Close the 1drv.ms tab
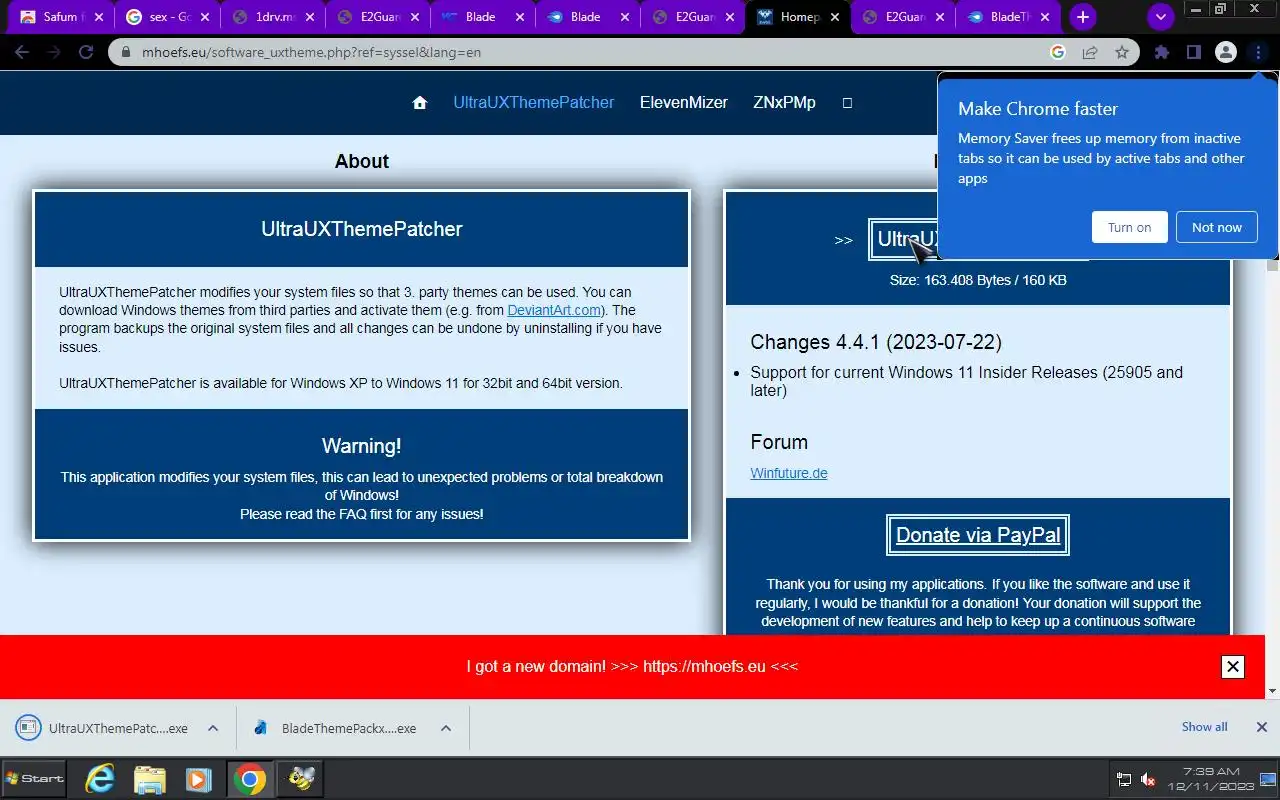 [x=309, y=17]
